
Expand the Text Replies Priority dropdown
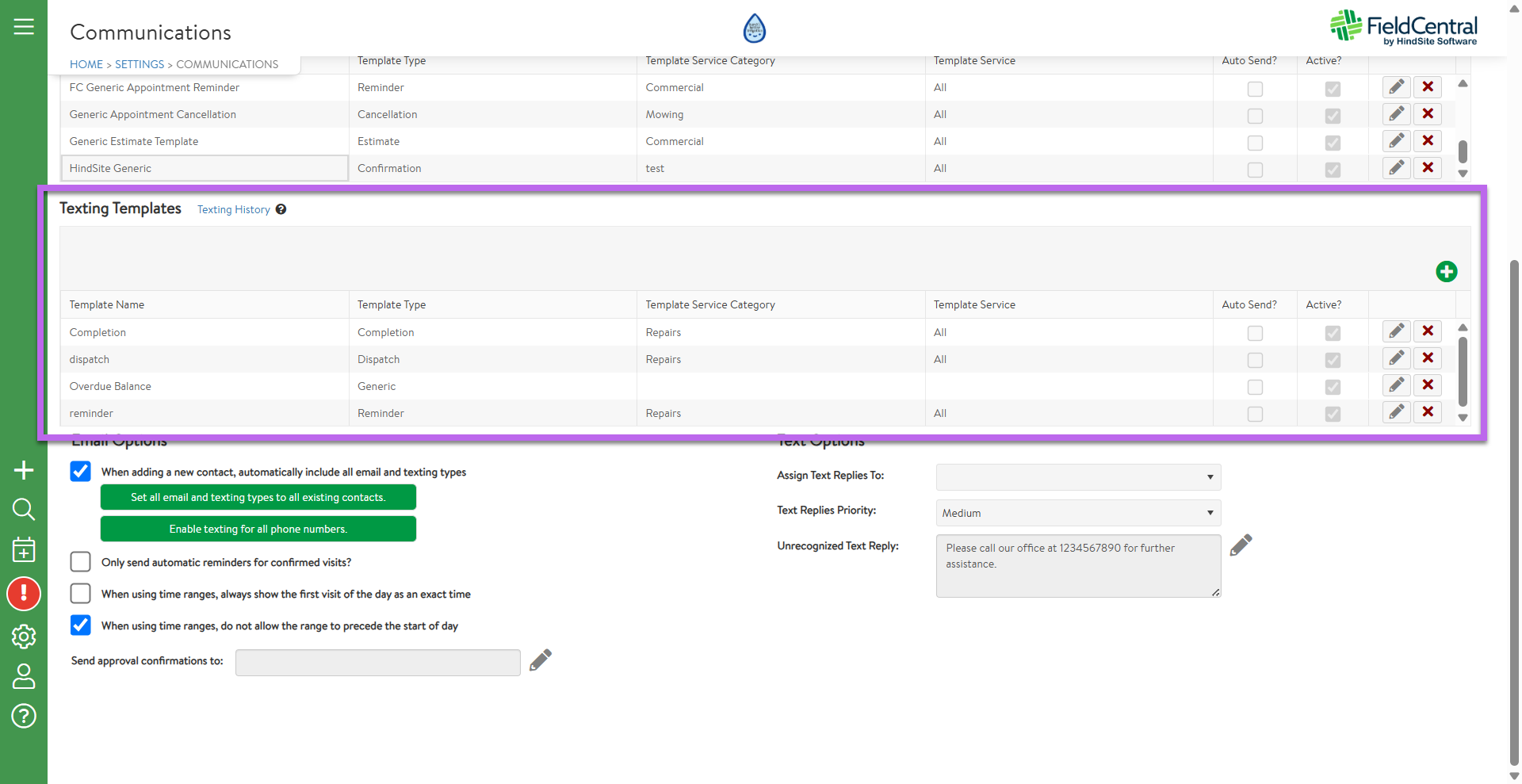point(1077,513)
